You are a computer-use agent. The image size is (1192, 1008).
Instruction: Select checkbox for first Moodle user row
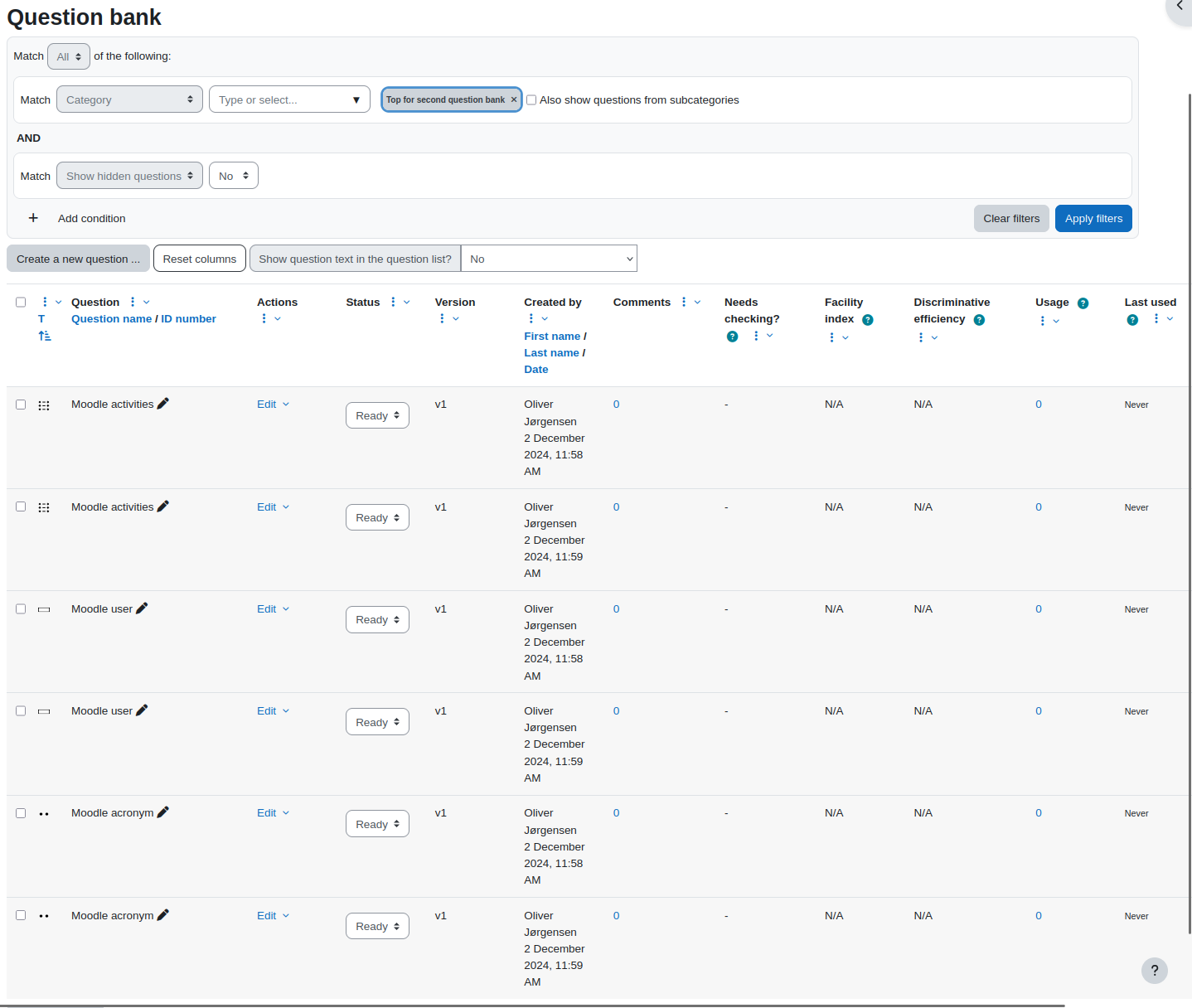(x=21, y=608)
